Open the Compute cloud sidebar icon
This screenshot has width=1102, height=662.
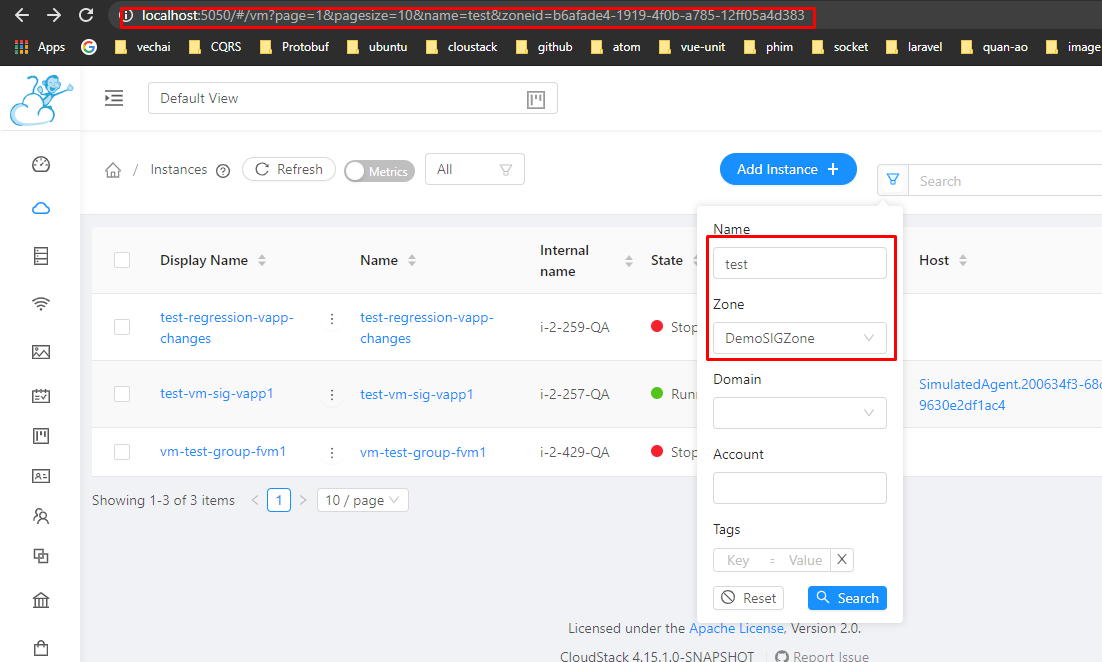click(x=41, y=209)
